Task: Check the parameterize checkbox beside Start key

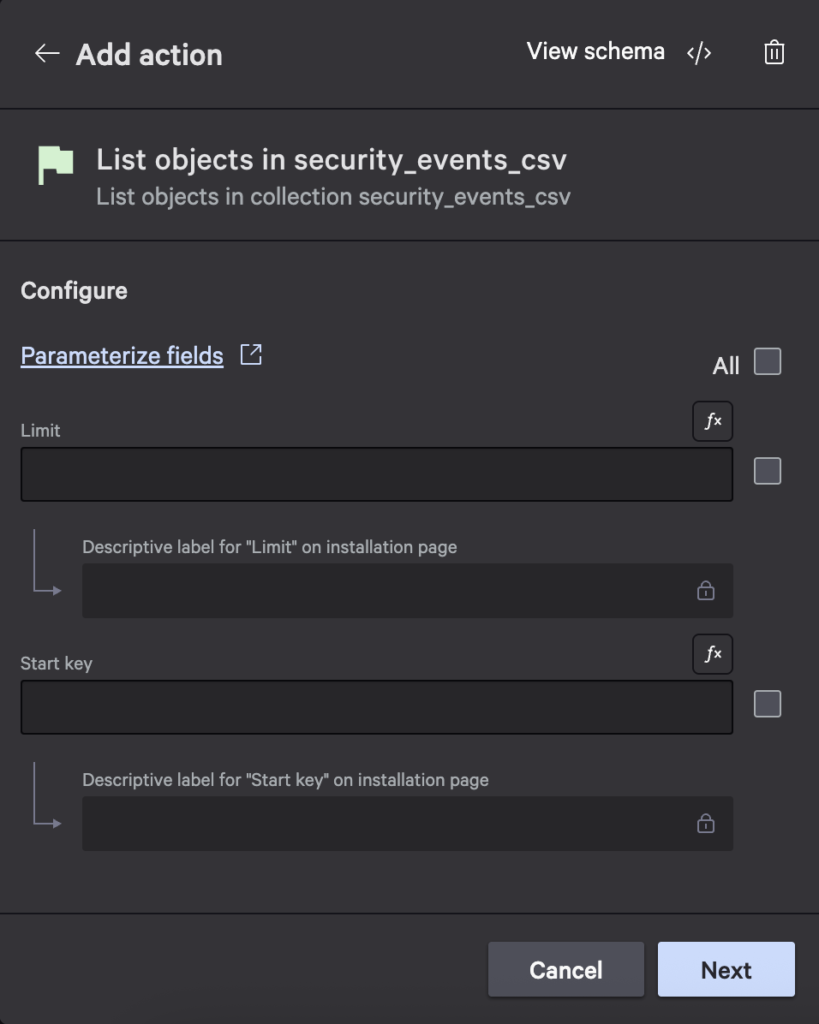Action: click(x=767, y=704)
